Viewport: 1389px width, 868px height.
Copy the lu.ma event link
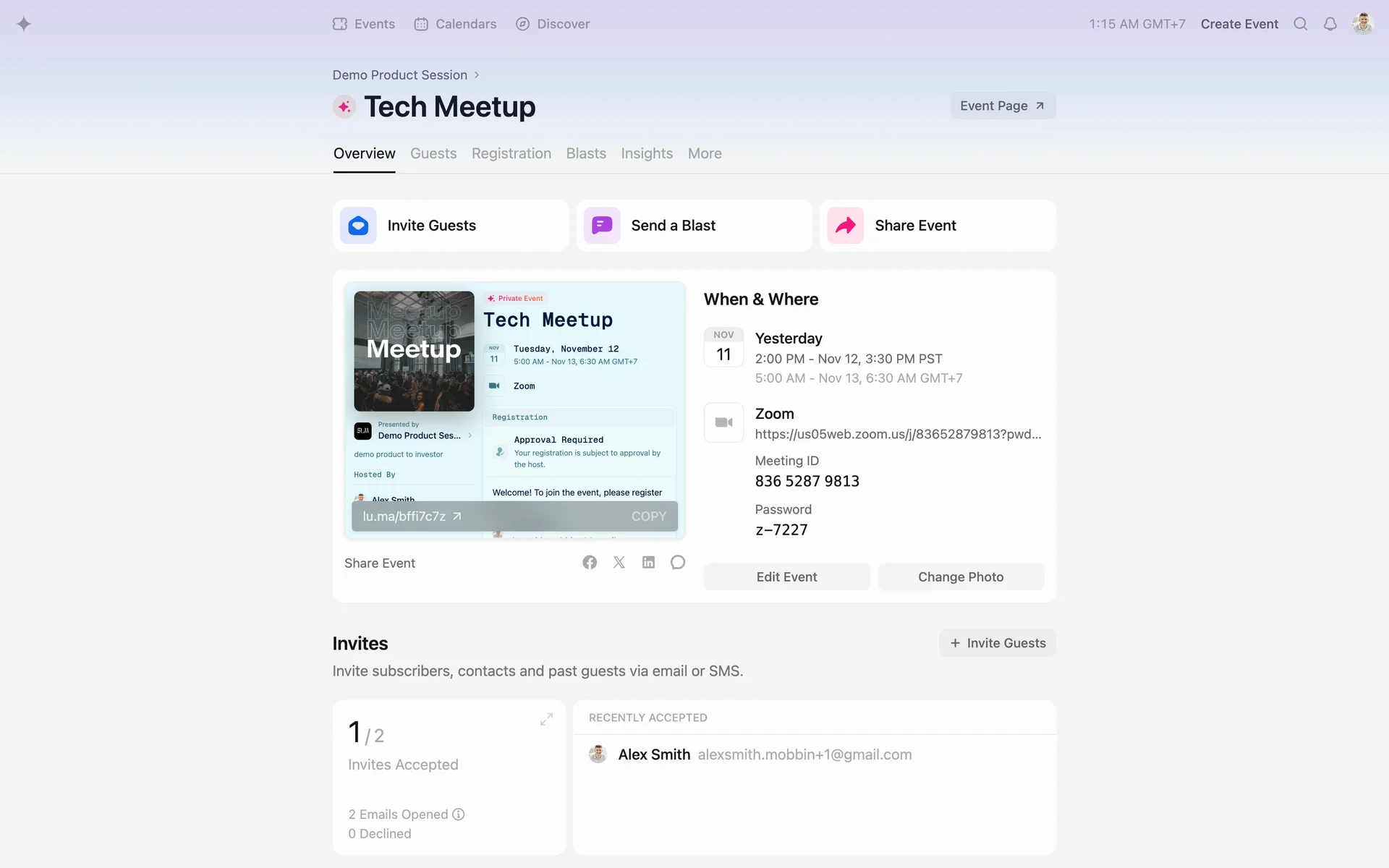tap(648, 516)
